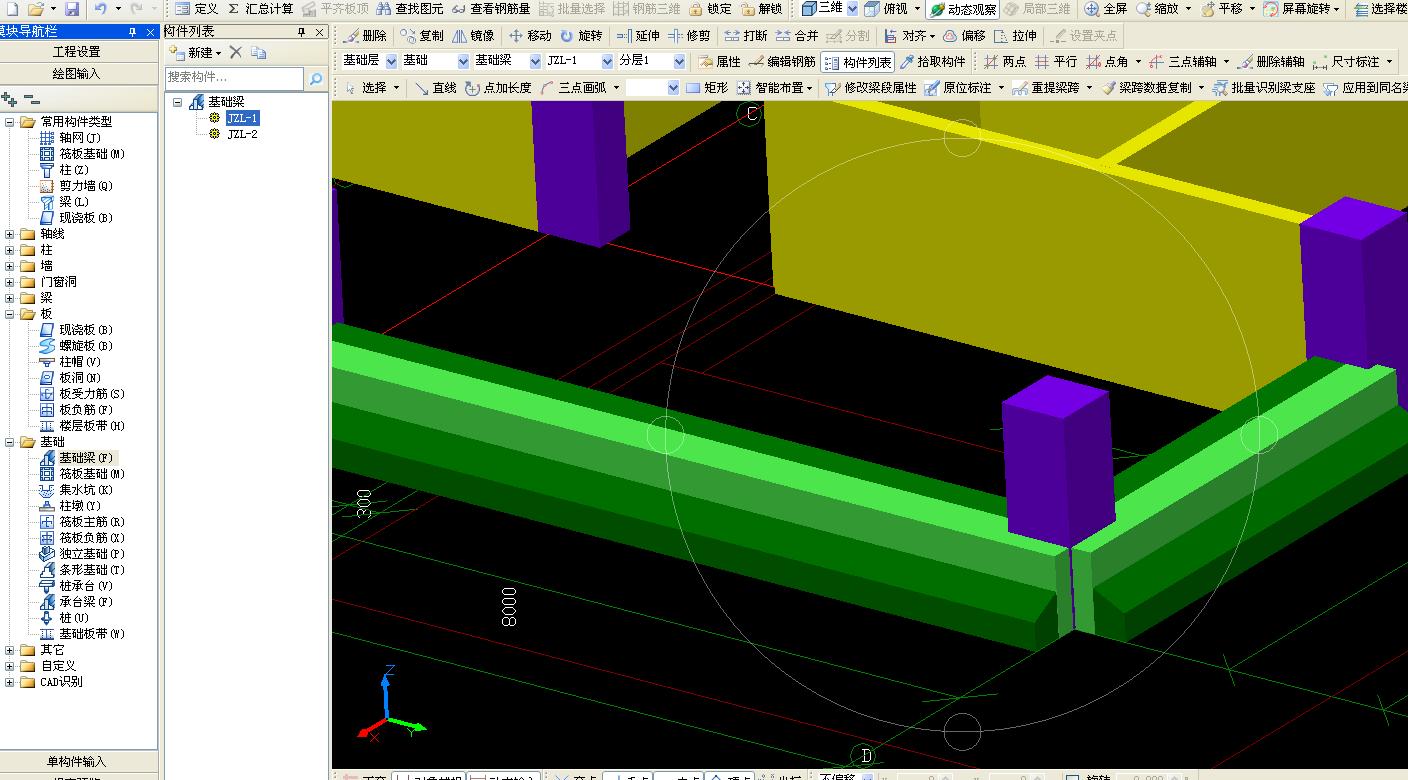Screen dimensions: 1408x780
Task: Select the 拉伸 (stretch) tool
Action: coord(1015,35)
